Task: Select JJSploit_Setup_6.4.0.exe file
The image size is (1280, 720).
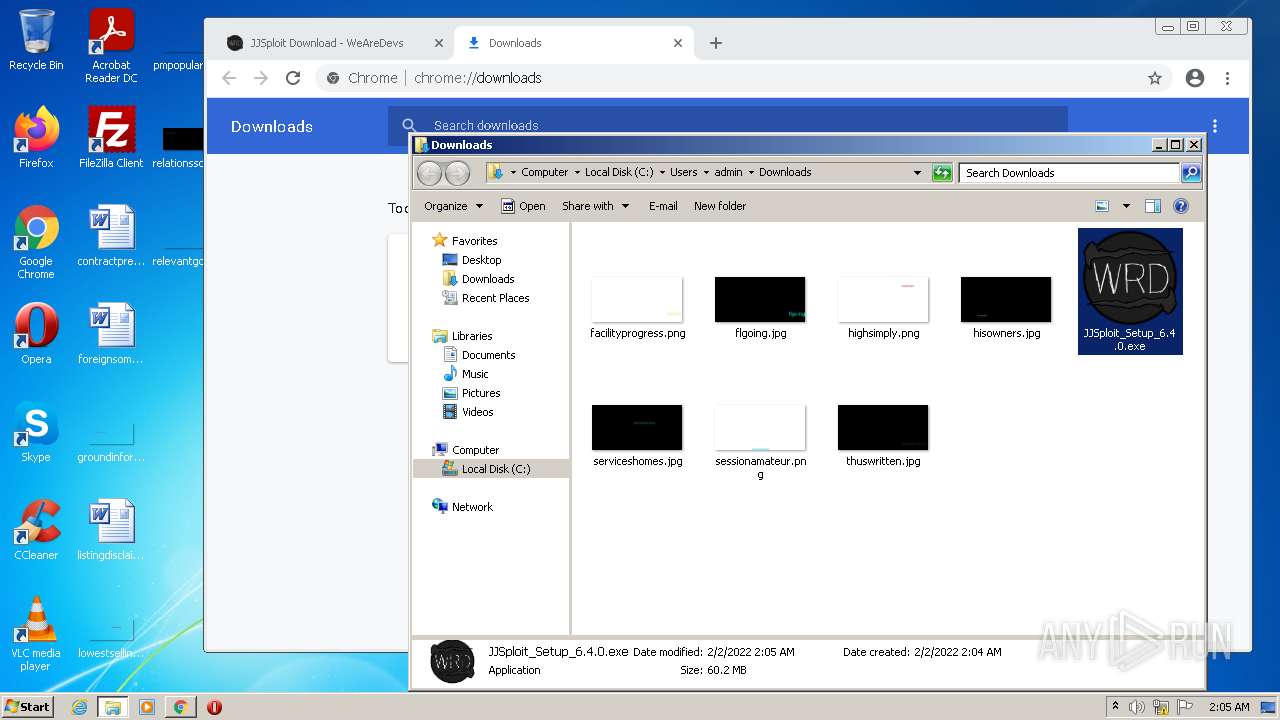Action: point(1130,291)
